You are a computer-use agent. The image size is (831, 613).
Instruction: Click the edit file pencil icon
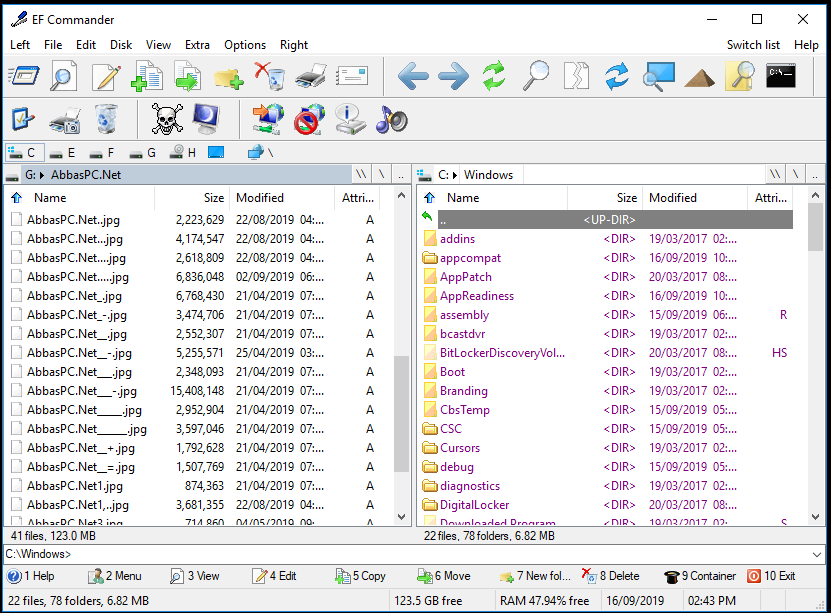pyautogui.click(x=106, y=76)
